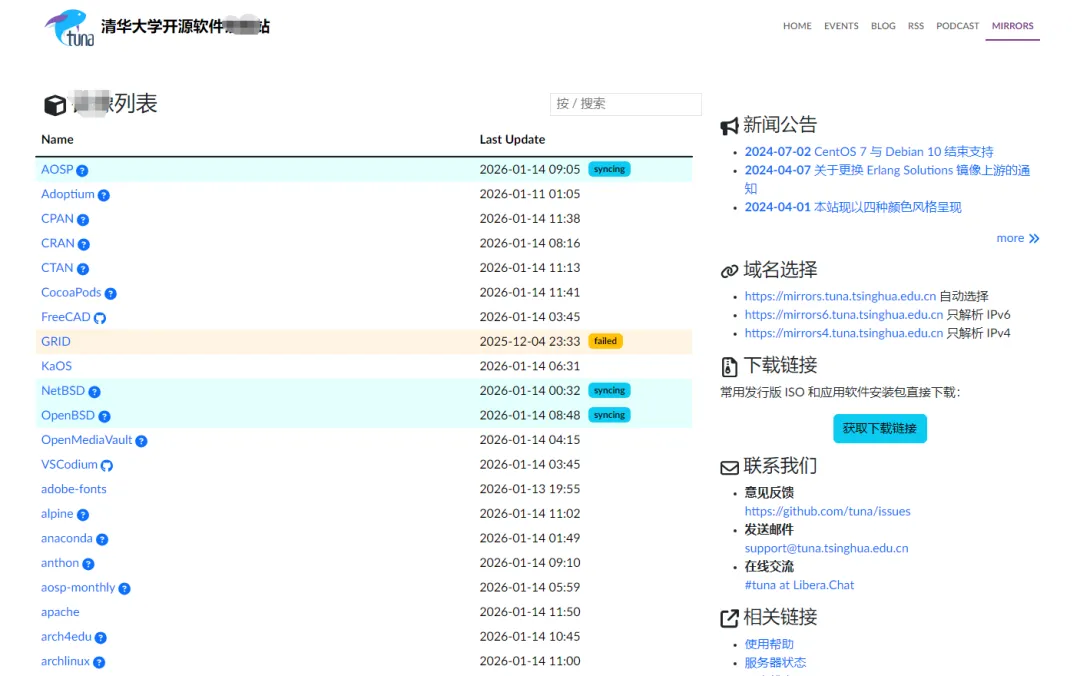
Task: Open the GRID mirror link
Action: 56,342
